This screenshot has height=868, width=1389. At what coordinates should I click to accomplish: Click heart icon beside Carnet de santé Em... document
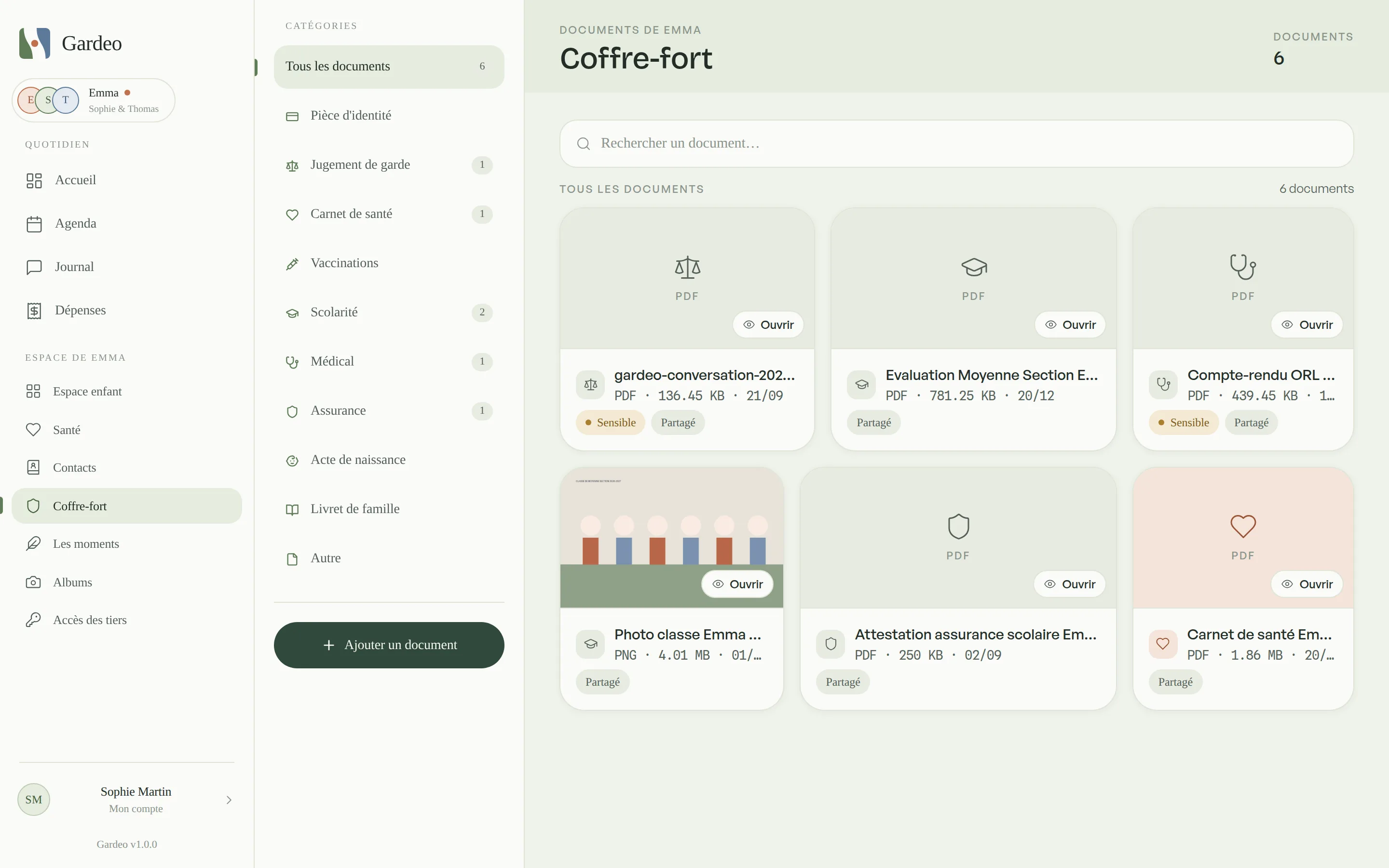[x=1163, y=644]
